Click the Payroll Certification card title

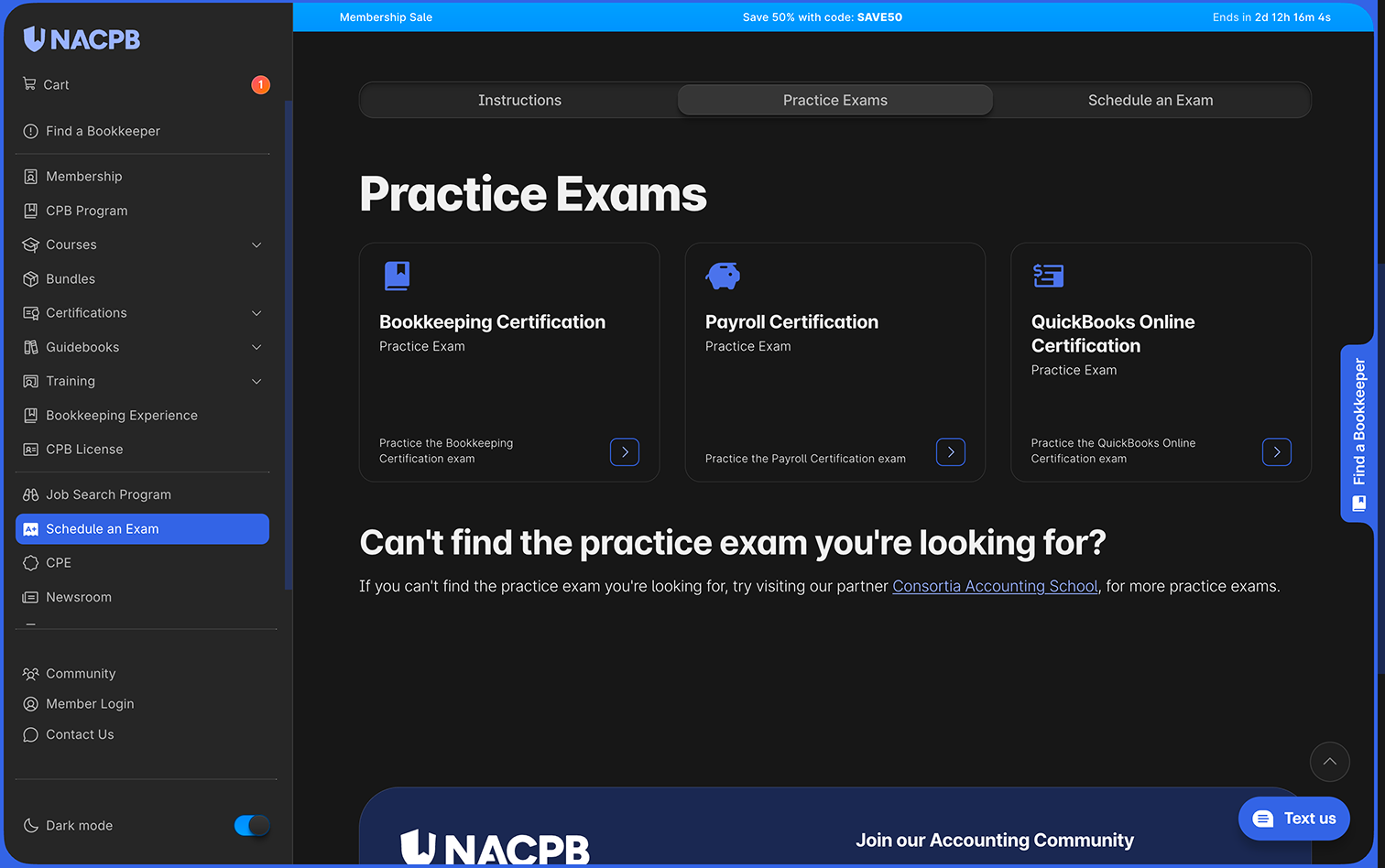(x=791, y=322)
